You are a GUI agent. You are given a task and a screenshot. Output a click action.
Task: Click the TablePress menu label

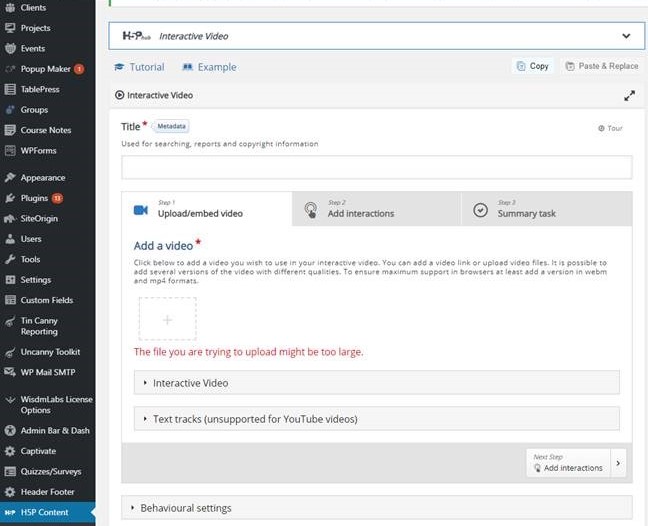(40, 89)
